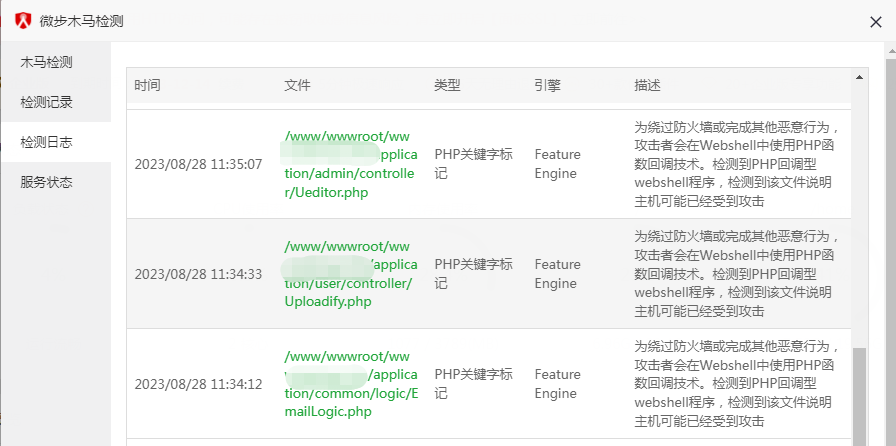Click the 引擎 column header
This screenshot has width=896, height=446.
(x=547, y=85)
